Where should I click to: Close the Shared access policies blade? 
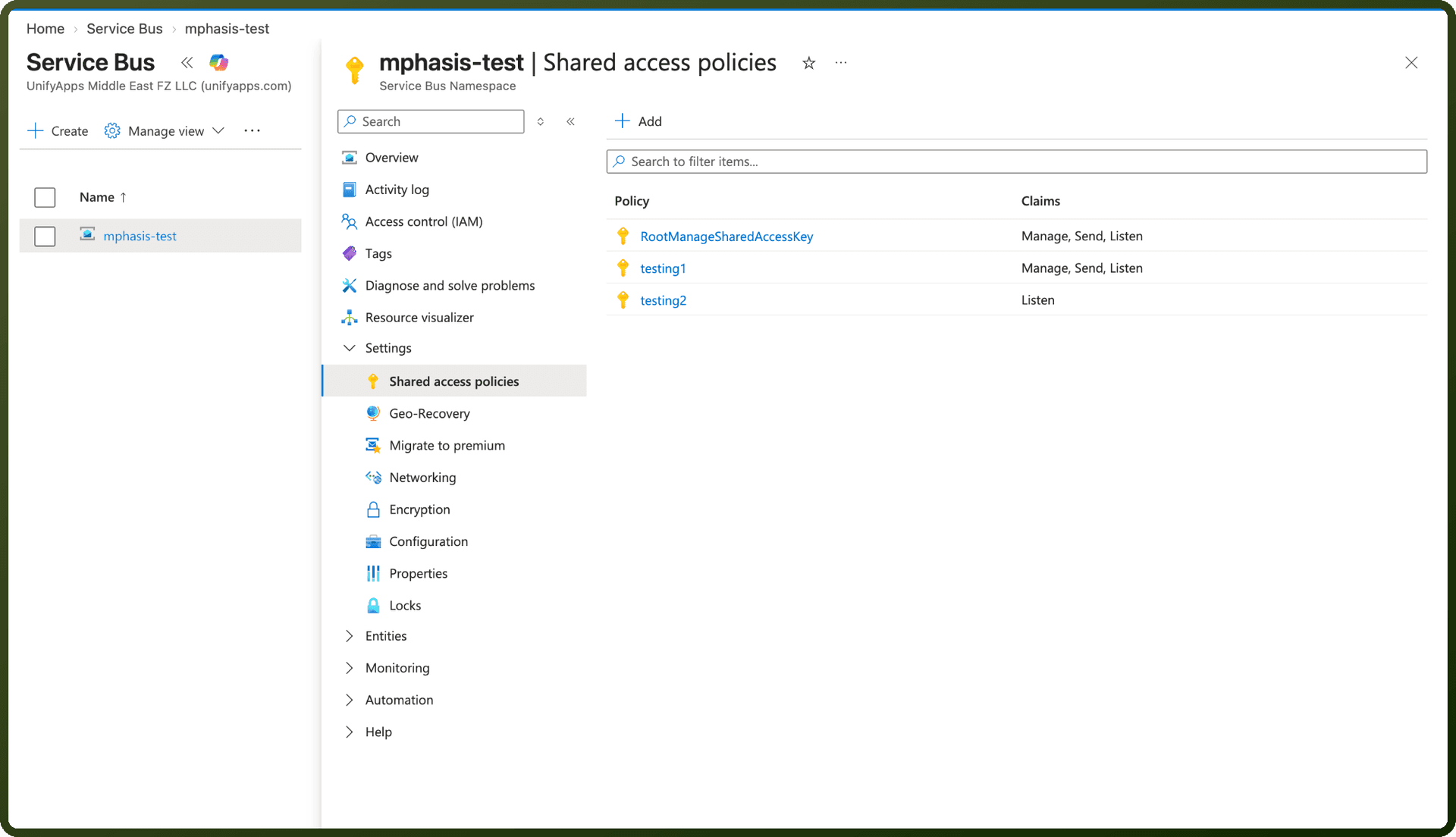(1411, 63)
